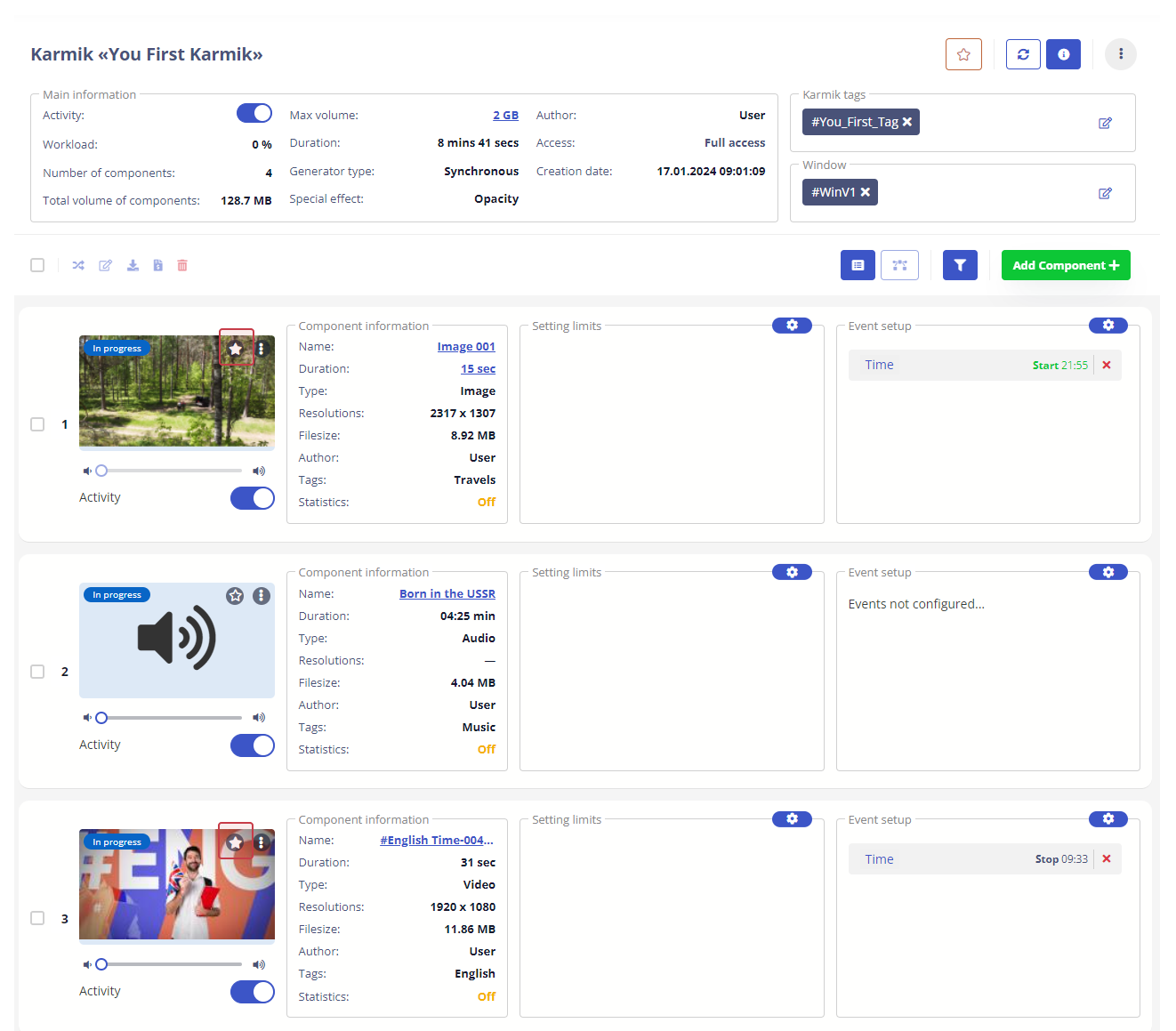Star the Image 001 component
The height and width of the screenshot is (1031, 1176).
pos(236,349)
